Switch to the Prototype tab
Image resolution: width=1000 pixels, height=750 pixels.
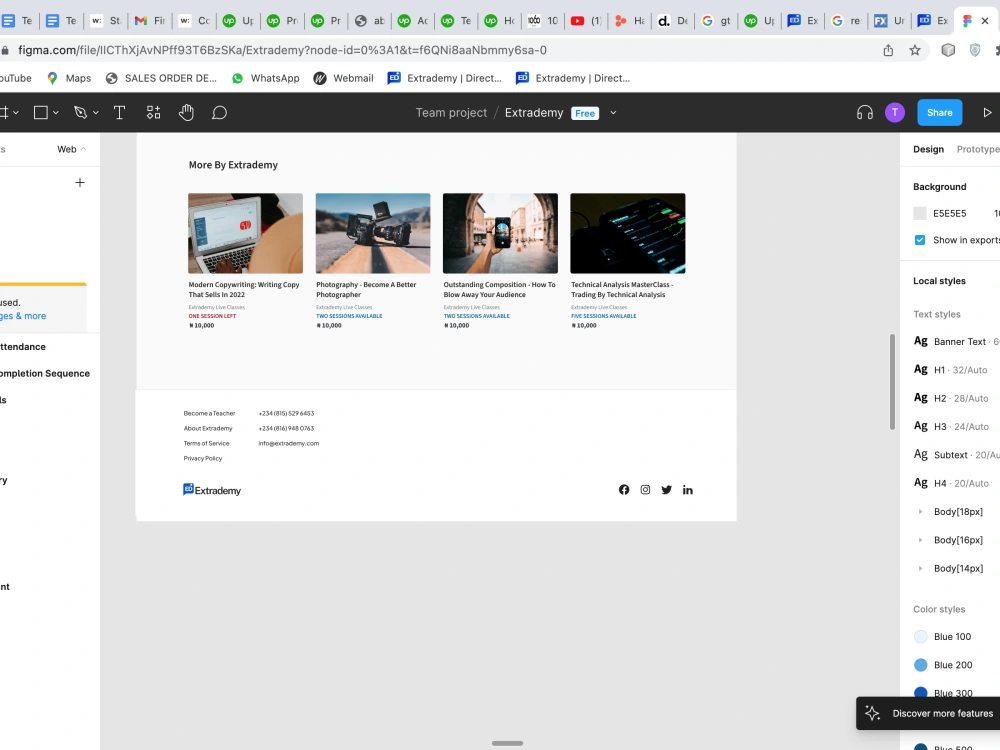(x=977, y=149)
